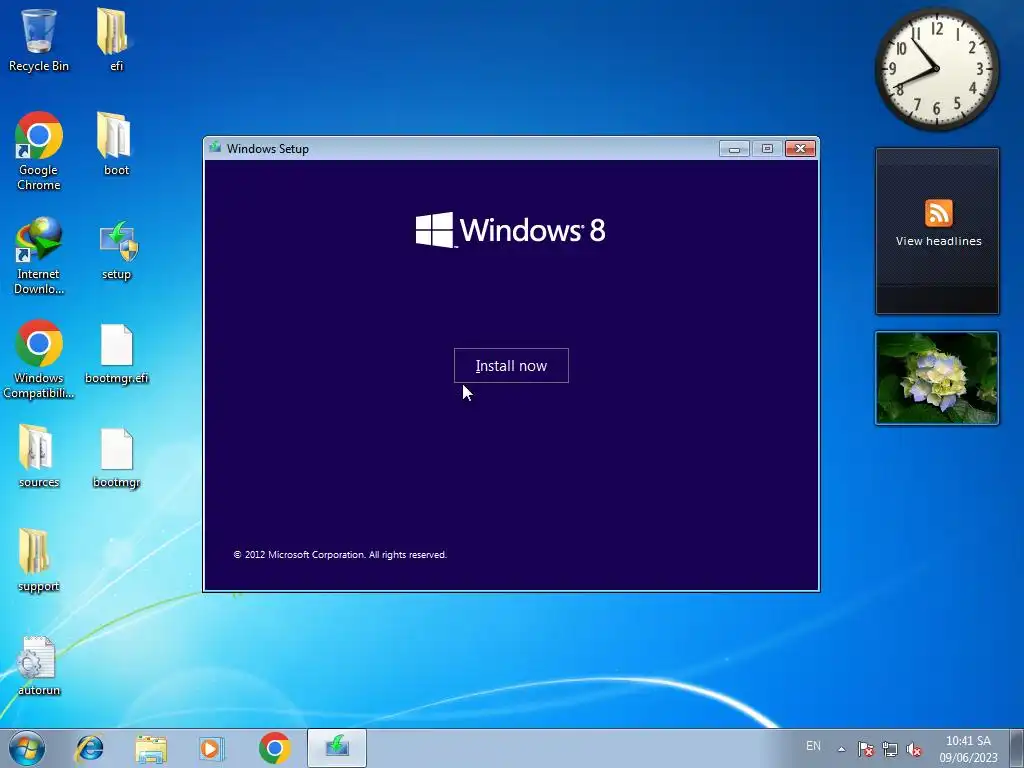Viewport: 1024px width, 768px height.
Task: Open the Recycle Bin desktop icon
Action: click(x=39, y=39)
